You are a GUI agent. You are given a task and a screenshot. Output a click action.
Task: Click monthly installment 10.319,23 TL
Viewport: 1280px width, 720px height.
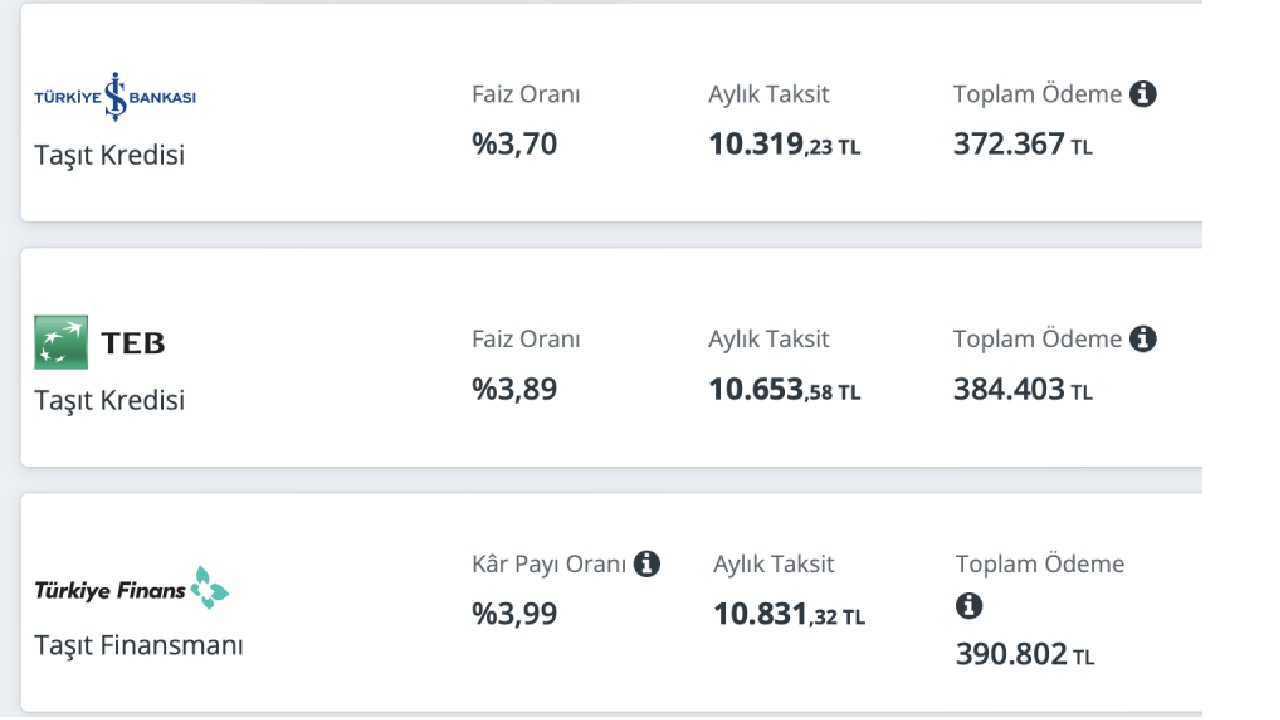785,145
